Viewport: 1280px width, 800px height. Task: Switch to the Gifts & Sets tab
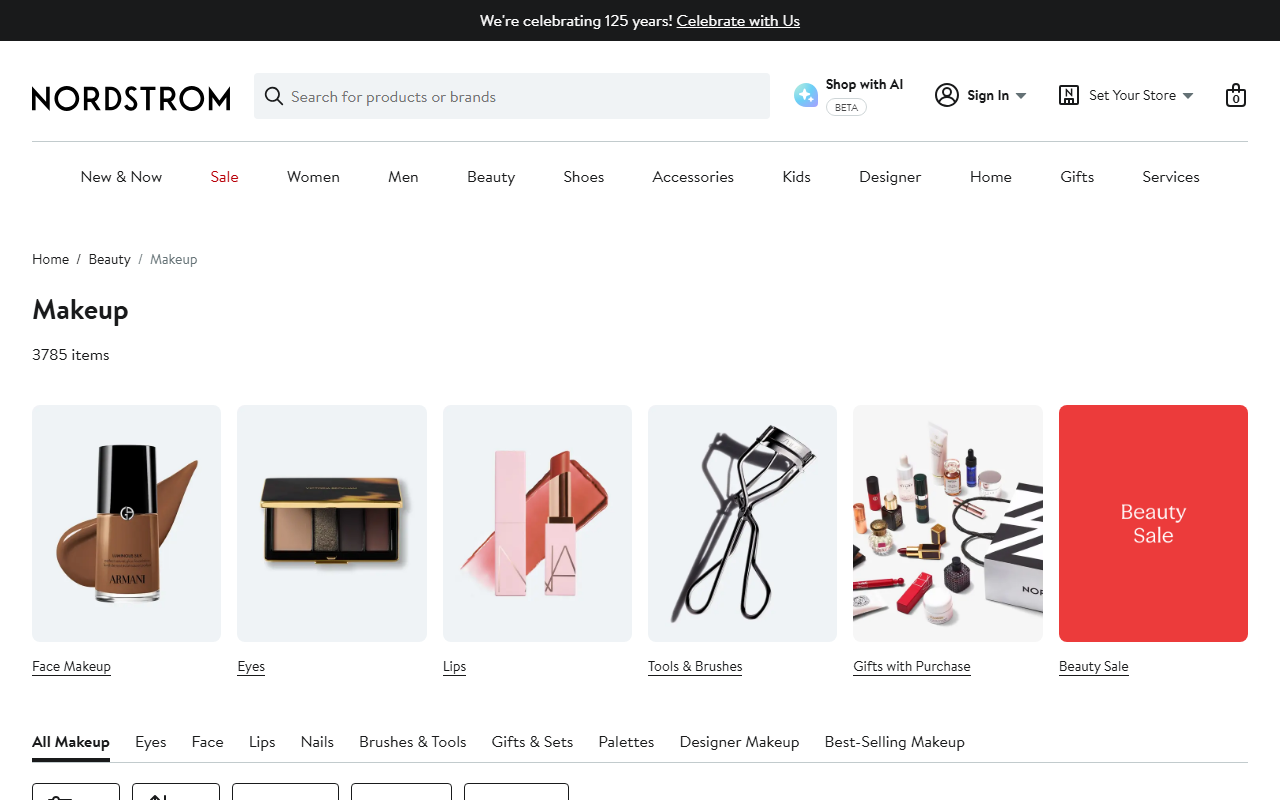pyautogui.click(x=532, y=742)
